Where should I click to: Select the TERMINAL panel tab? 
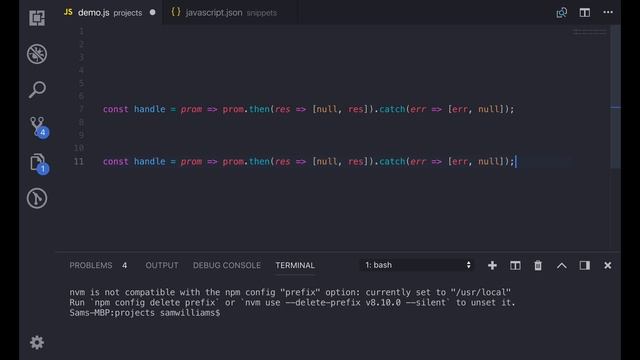(295, 265)
